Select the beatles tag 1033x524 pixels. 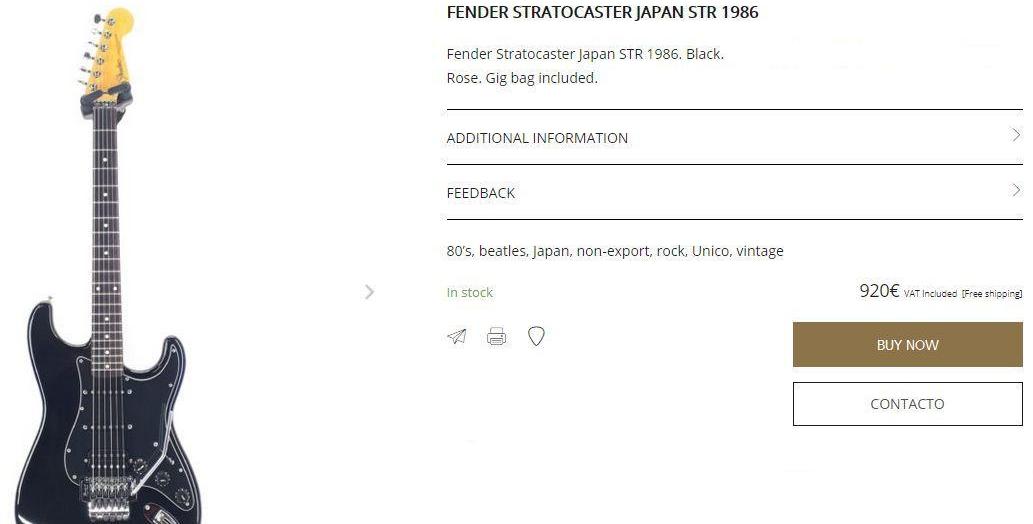502,251
